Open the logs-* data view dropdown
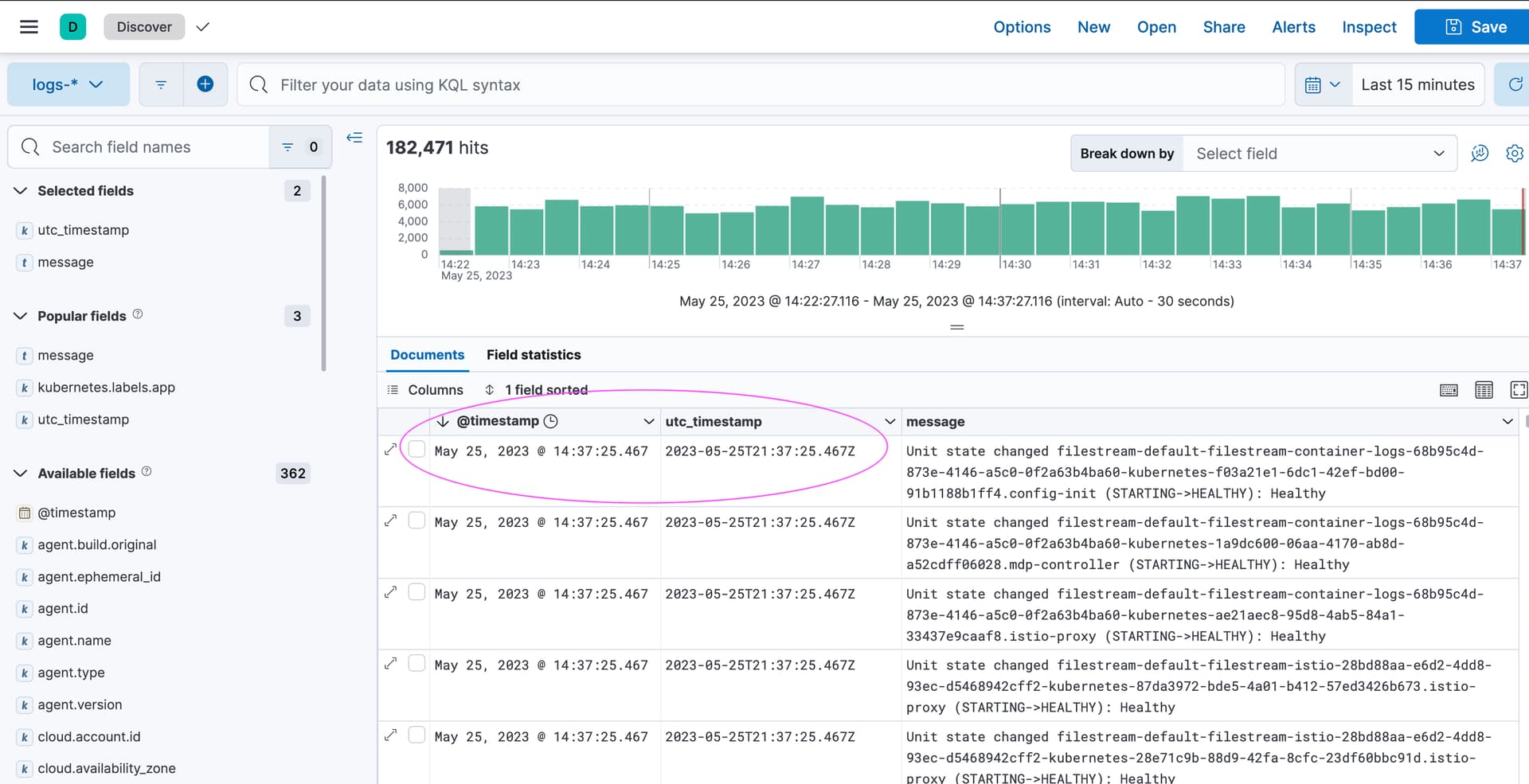Viewport: 1529px width, 784px height. (x=68, y=84)
